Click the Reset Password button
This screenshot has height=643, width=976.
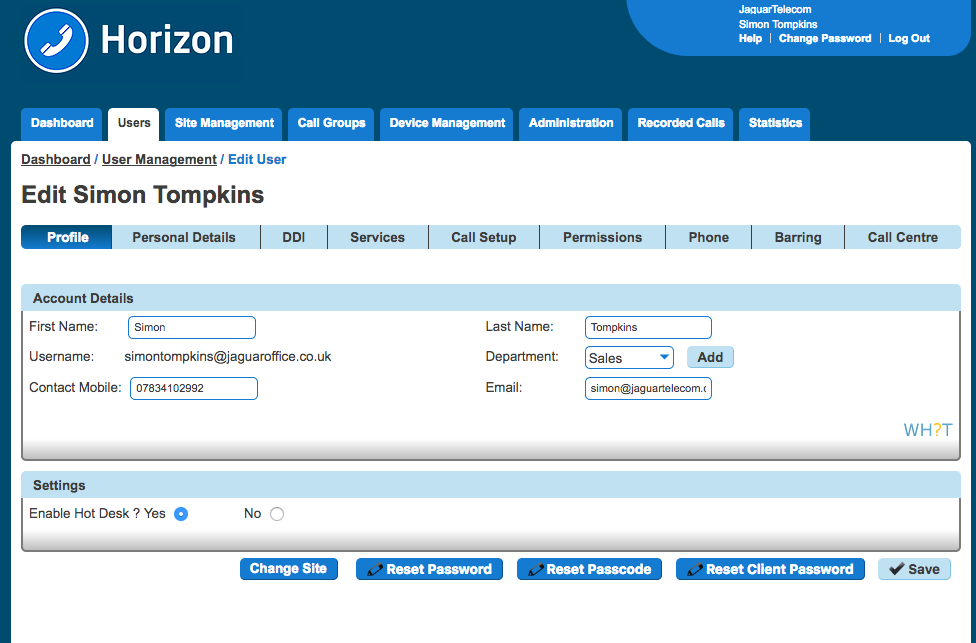[x=429, y=569]
